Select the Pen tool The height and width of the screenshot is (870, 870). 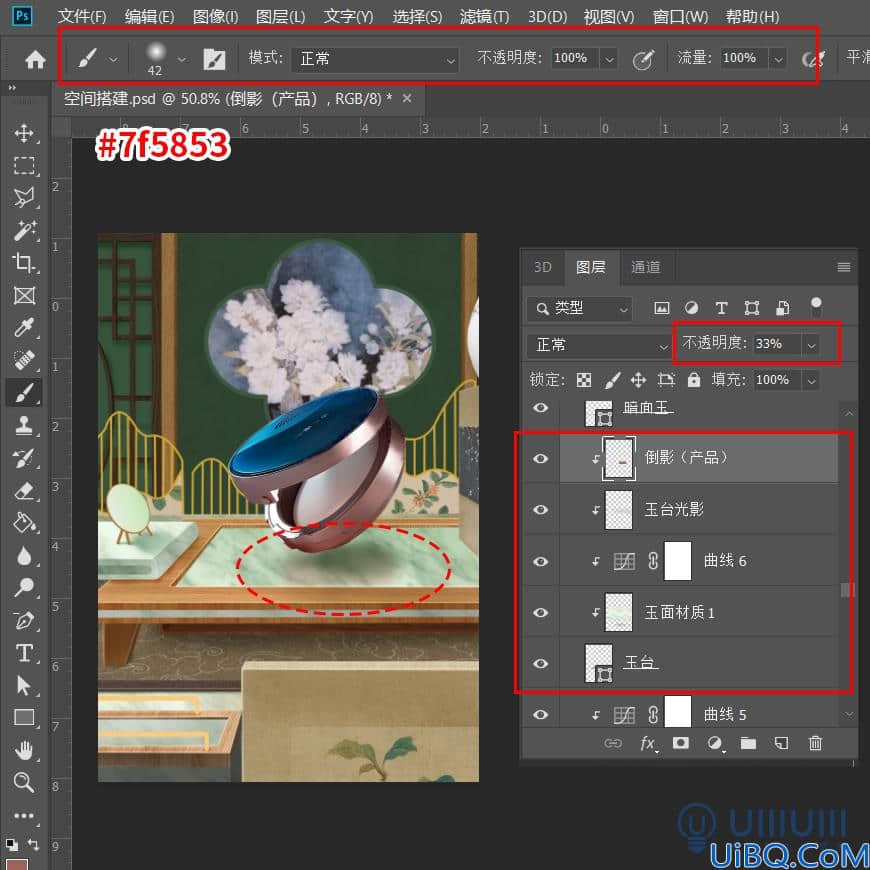tap(23, 620)
